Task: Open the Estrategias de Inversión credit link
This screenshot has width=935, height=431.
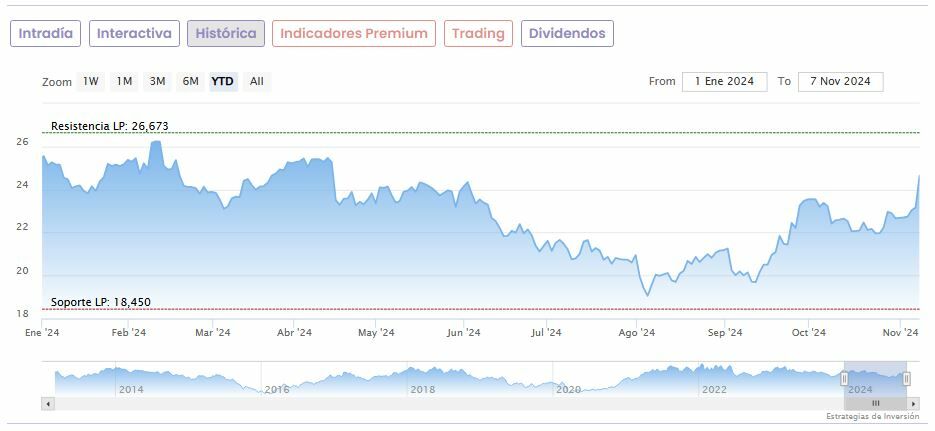Action: 872,416
